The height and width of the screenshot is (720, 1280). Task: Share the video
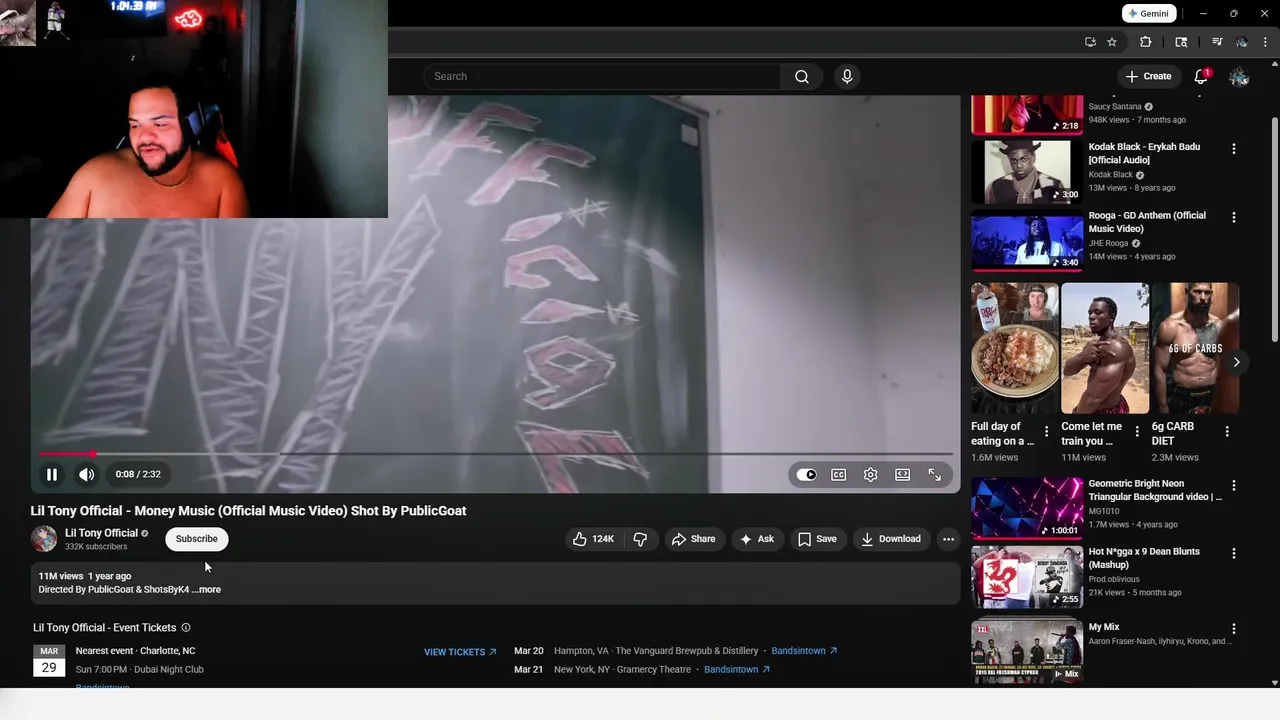(x=694, y=539)
